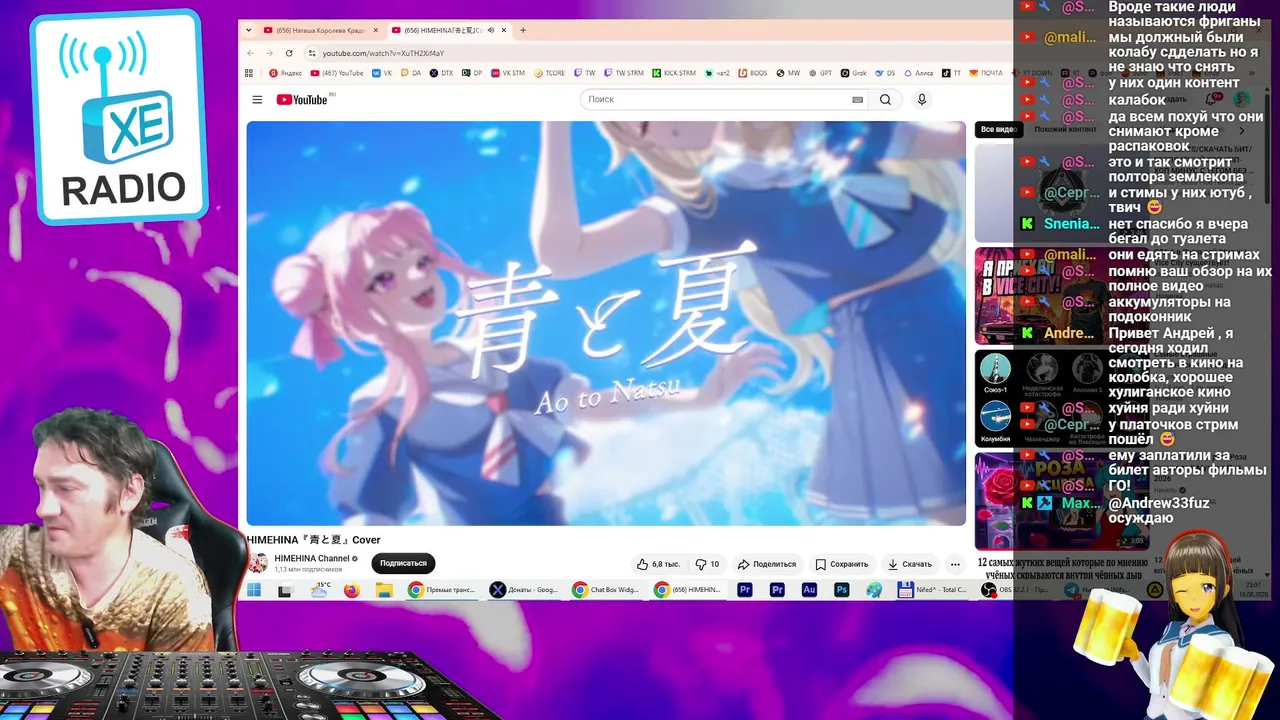Open the TCORE bookmark
This screenshot has height=720, width=1280.
tap(550, 73)
